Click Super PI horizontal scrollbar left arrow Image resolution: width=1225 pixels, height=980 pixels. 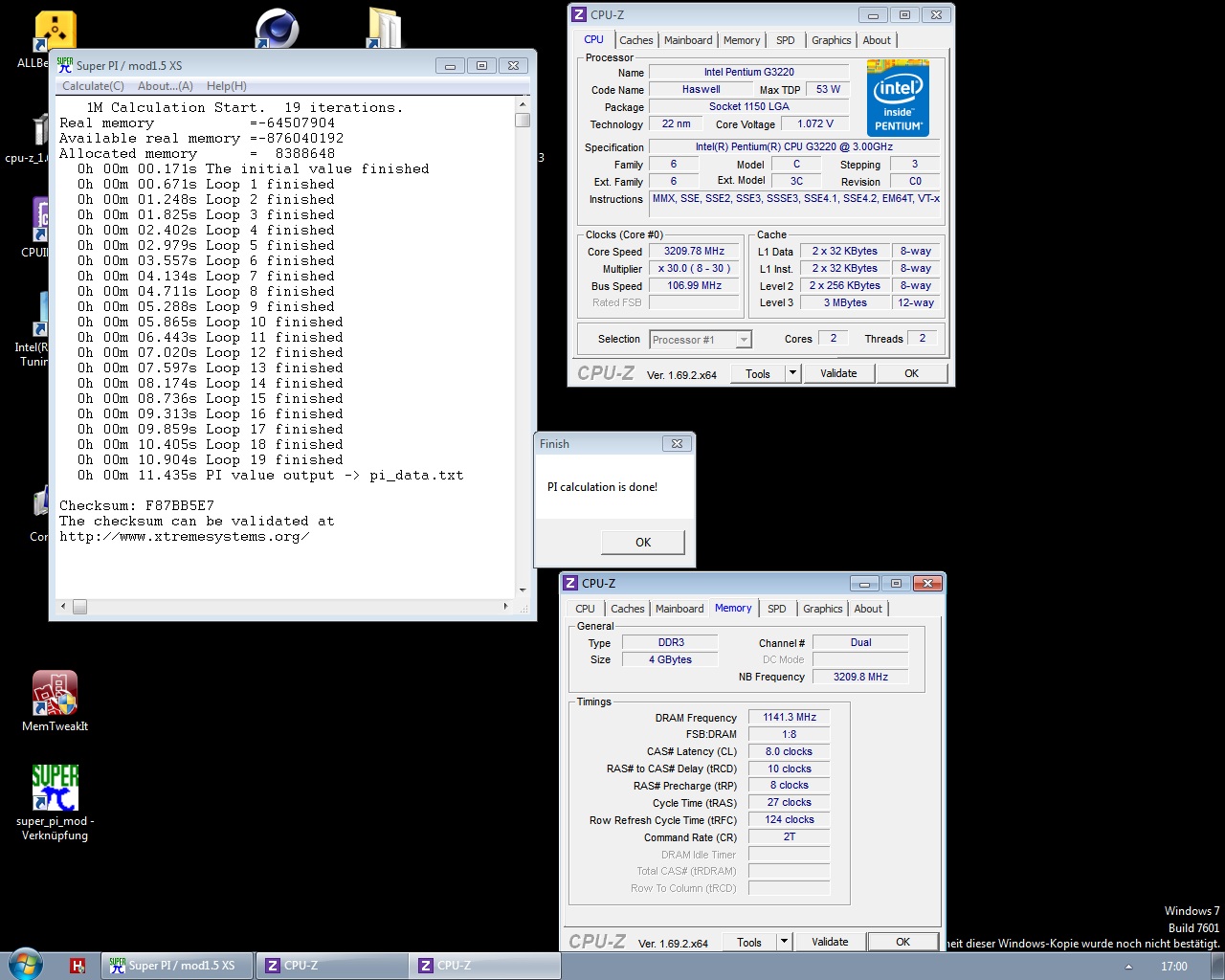pyautogui.click(x=64, y=606)
